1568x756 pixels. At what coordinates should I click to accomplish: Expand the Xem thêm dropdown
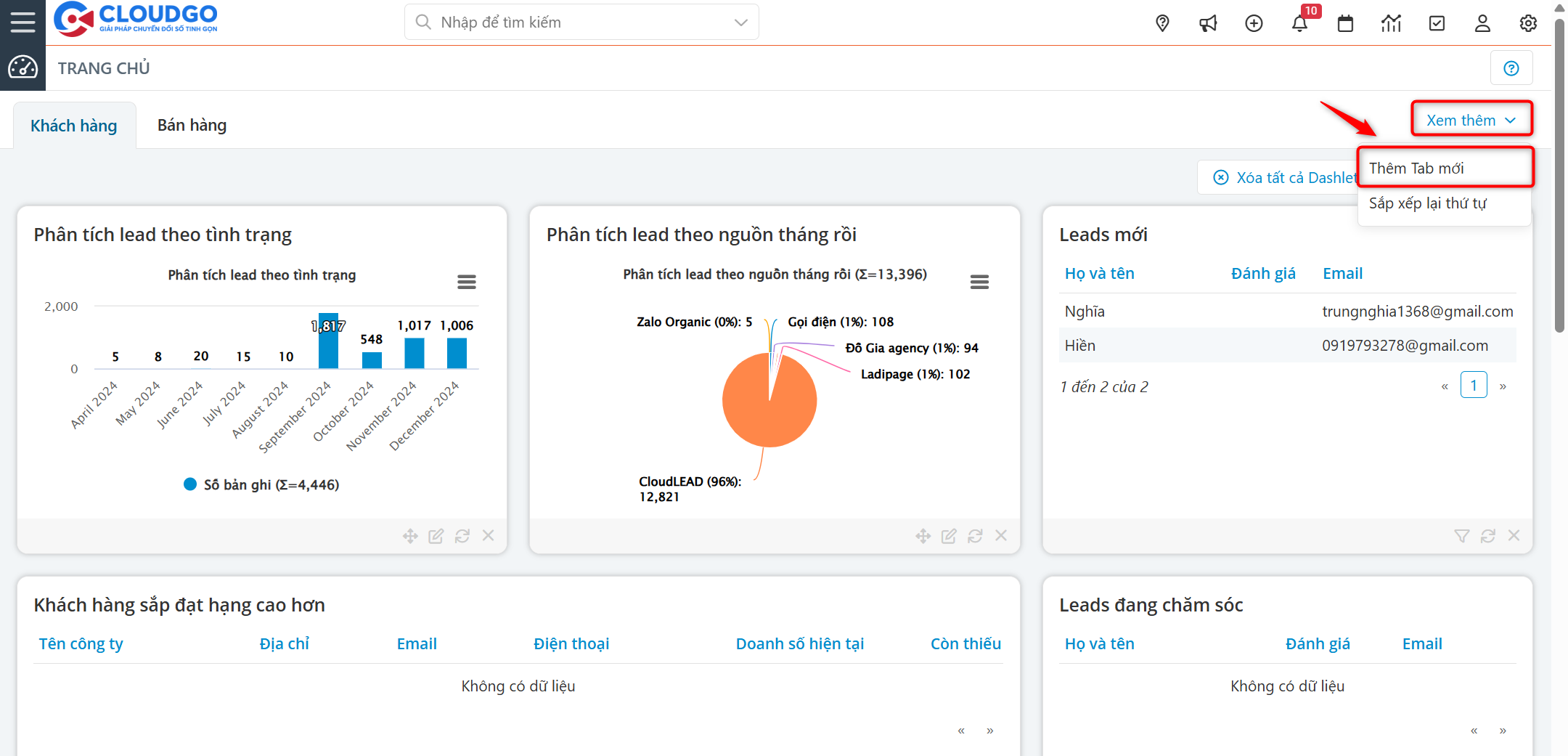coord(1471,120)
